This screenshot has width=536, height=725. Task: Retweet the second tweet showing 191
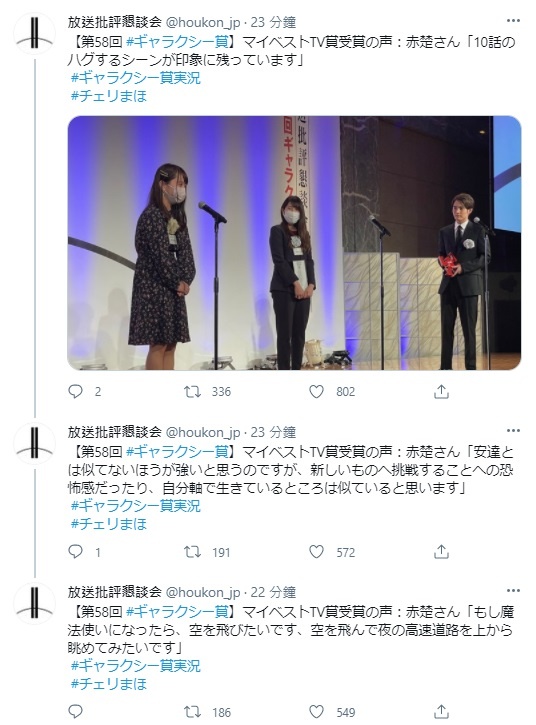pos(192,552)
